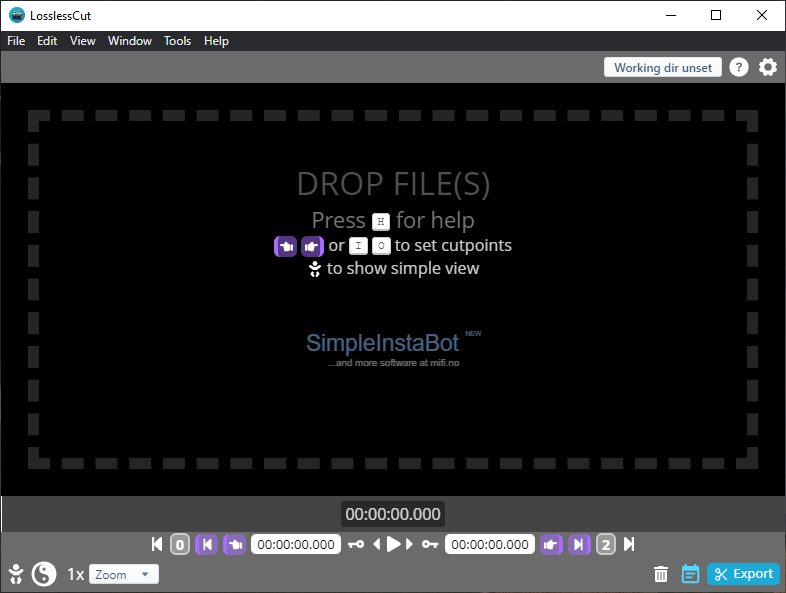Delete source file trash icon
Image resolution: width=786 pixels, height=593 pixels.
tap(661, 574)
